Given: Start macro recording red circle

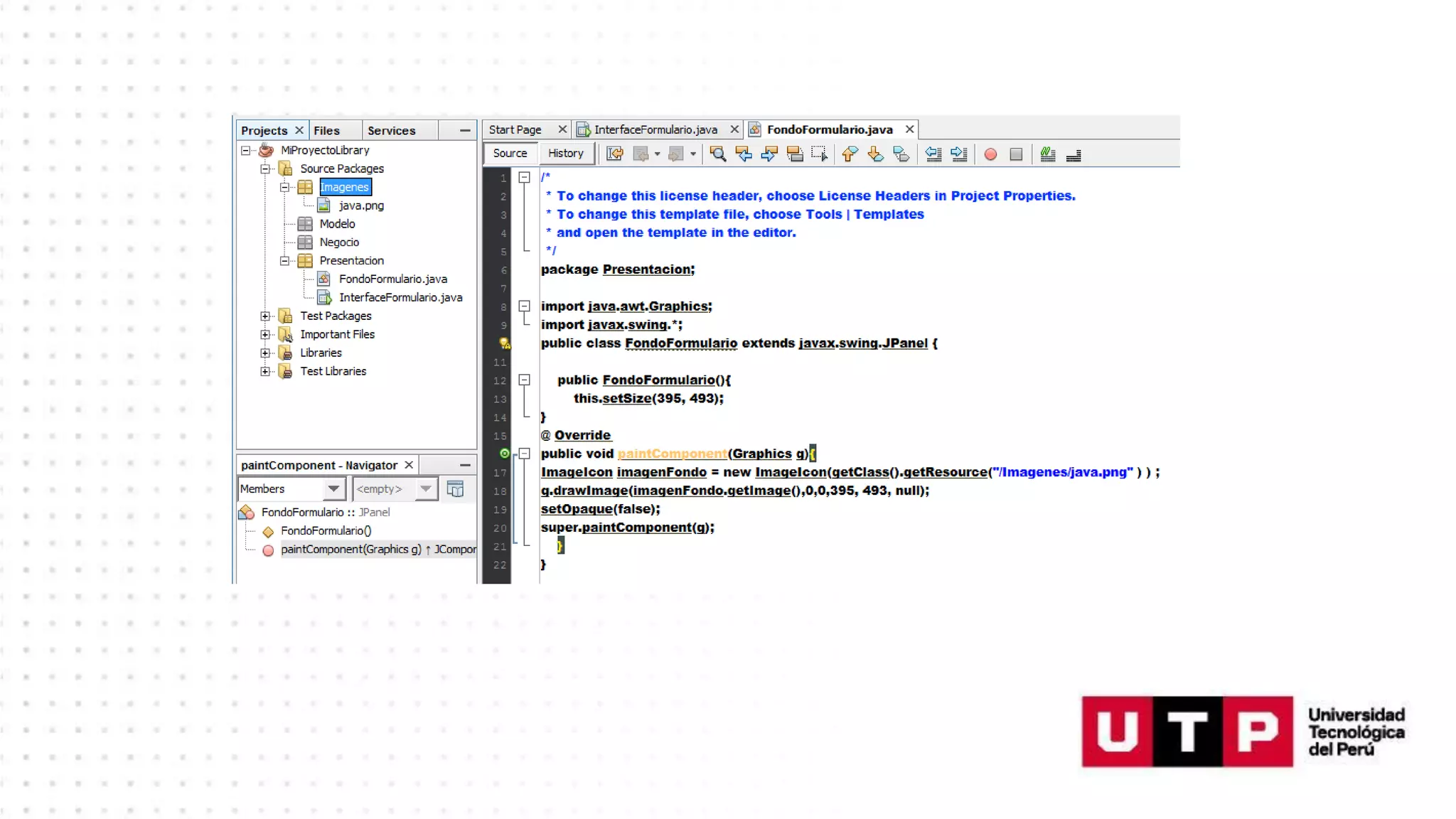Looking at the screenshot, I should click(x=990, y=154).
